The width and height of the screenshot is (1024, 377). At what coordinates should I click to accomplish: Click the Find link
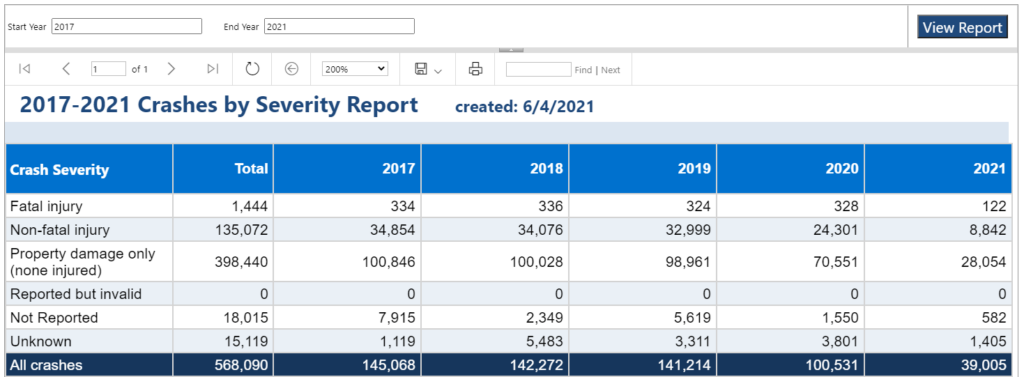point(583,70)
